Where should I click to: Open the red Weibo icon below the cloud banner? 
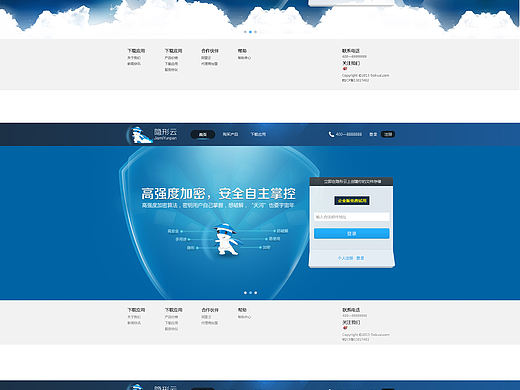[x=345, y=69]
